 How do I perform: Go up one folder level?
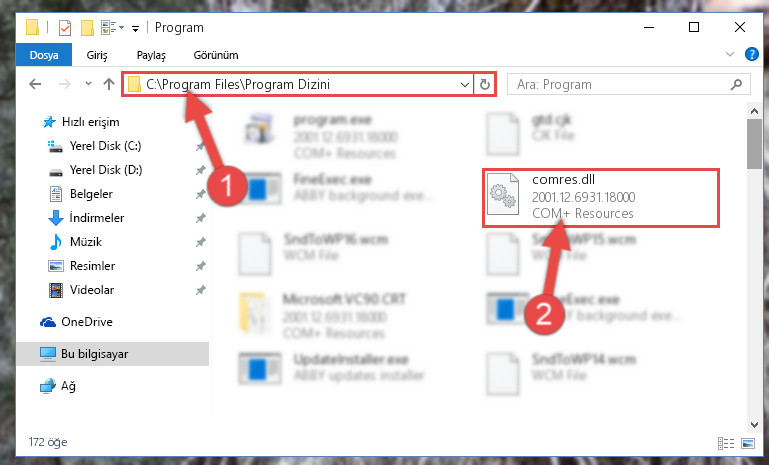point(108,84)
